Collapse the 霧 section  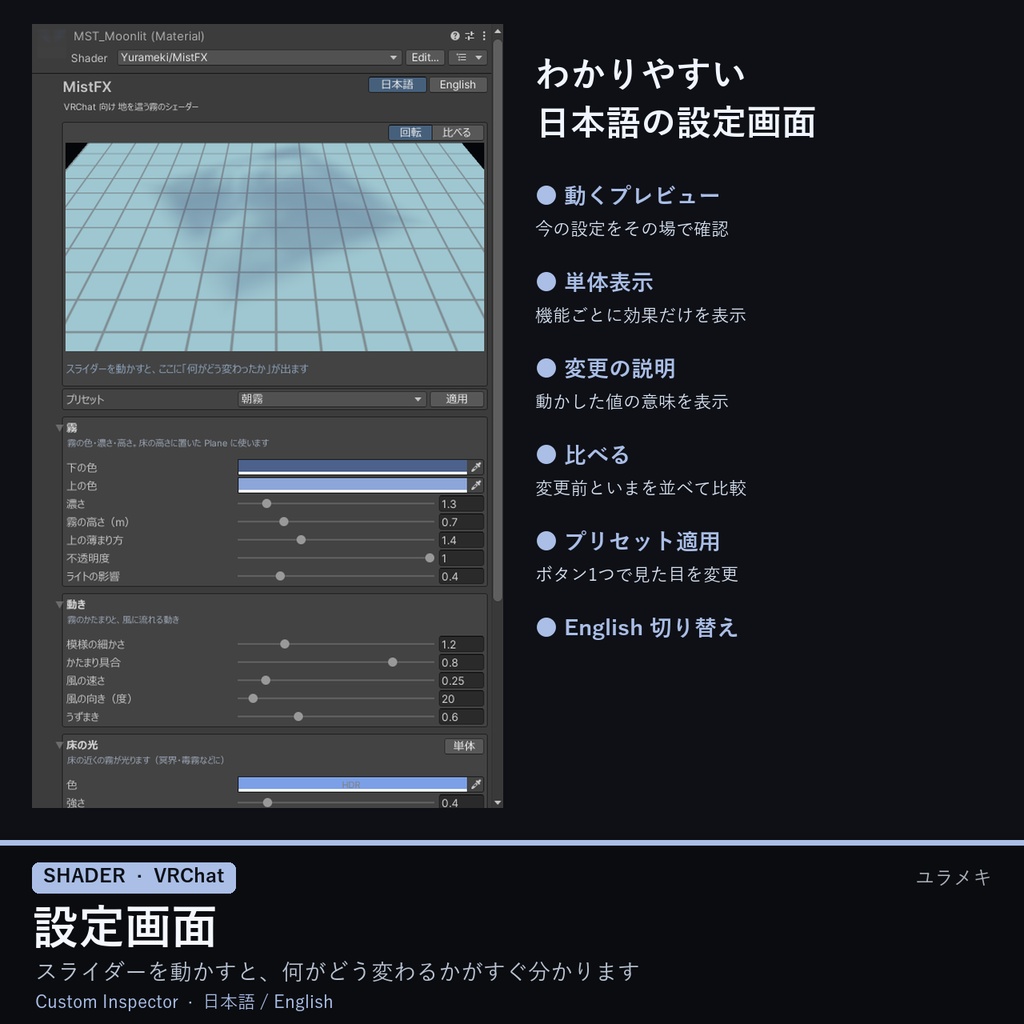click(x=59, y=428)
